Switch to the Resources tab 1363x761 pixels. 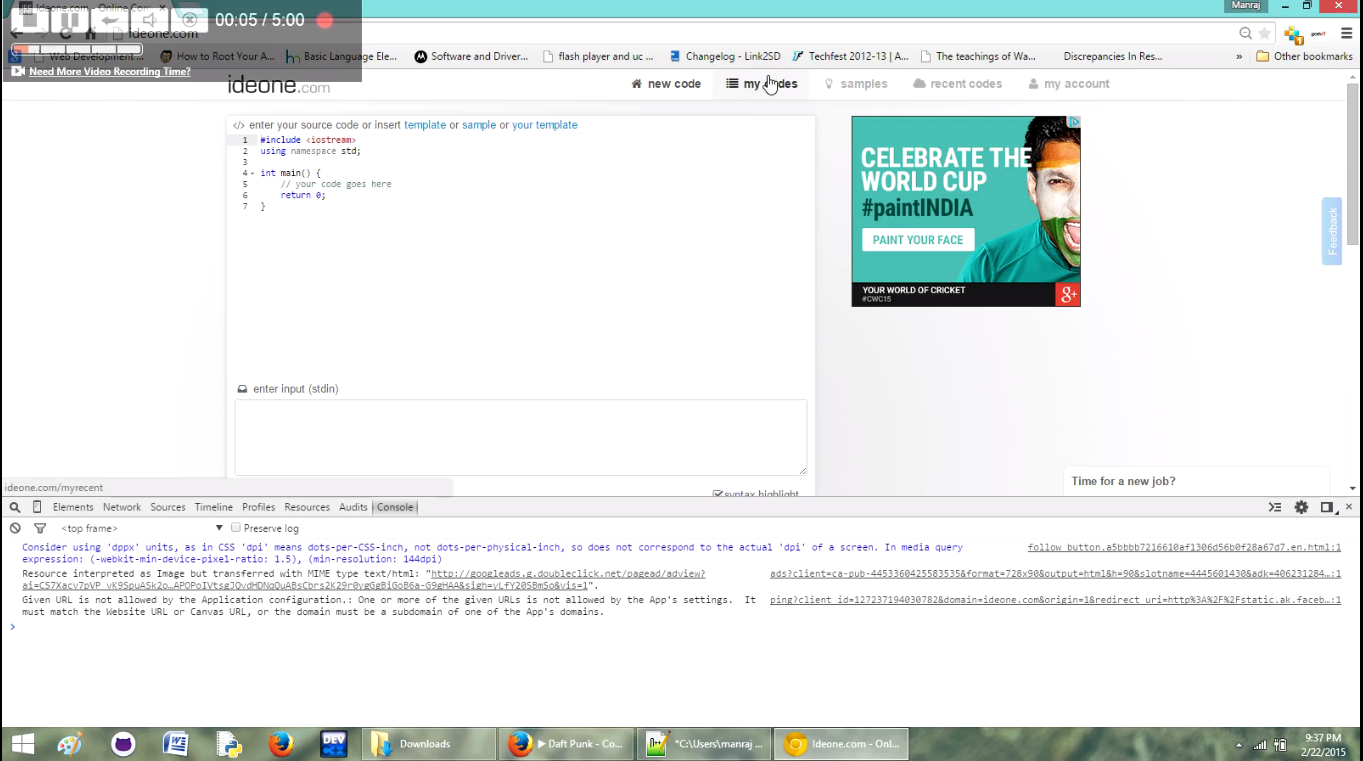pyautogui.click(x=307, y=508)
